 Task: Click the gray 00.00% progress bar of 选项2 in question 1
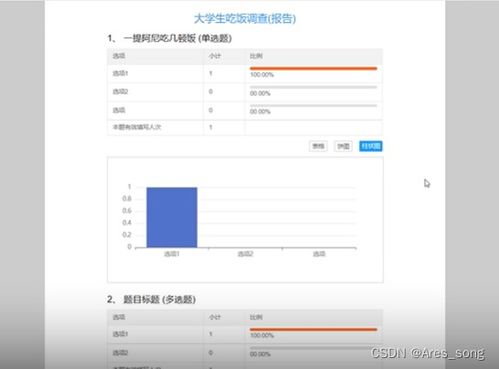click(313, 87)
